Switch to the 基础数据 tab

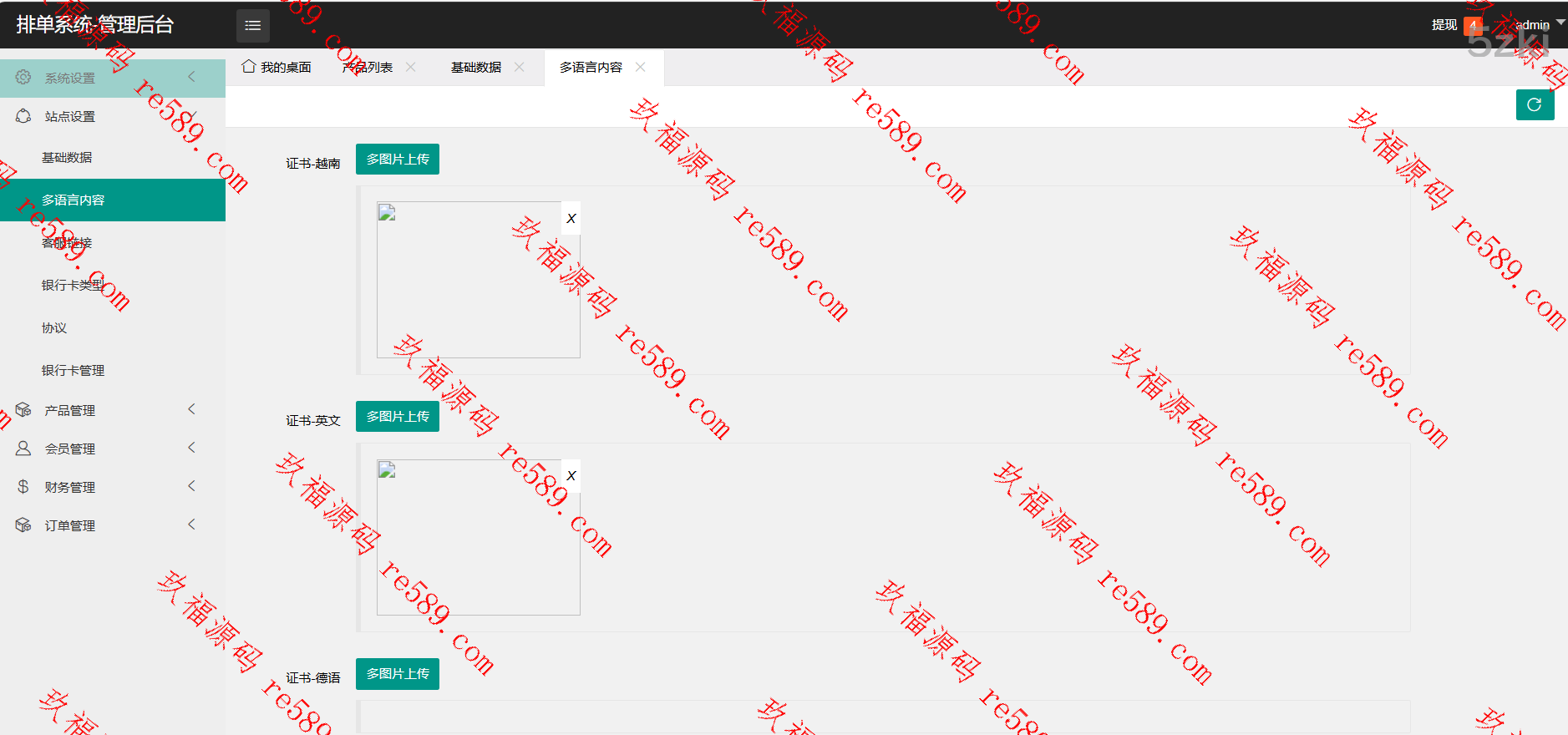[x=476, y=68]
